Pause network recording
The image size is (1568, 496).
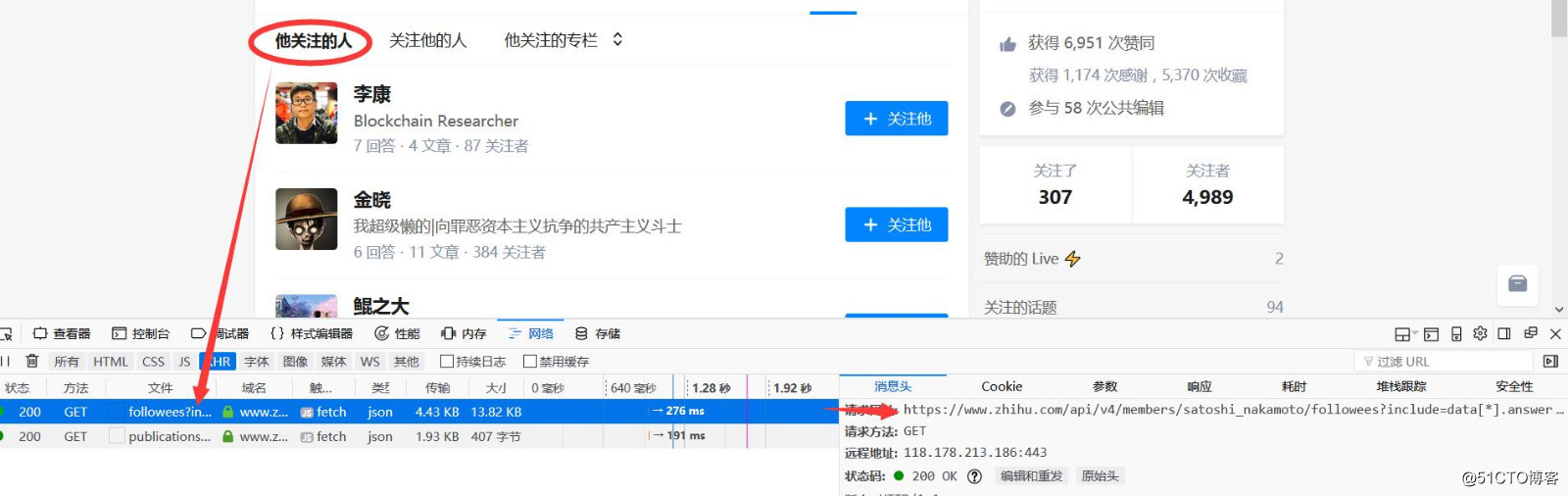pyautogui.click(x=6, y=361)
